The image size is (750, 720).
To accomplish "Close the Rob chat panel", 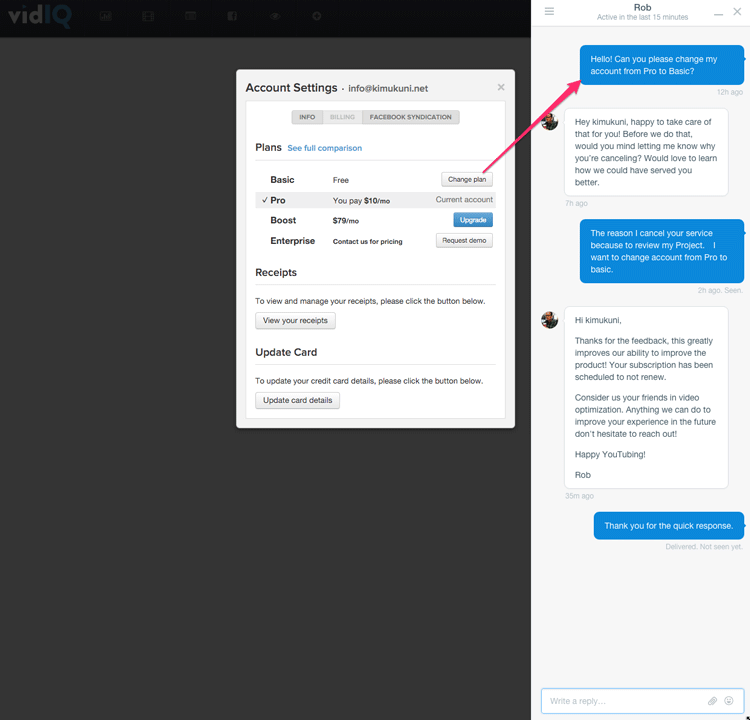I will [x=737, y=11].
